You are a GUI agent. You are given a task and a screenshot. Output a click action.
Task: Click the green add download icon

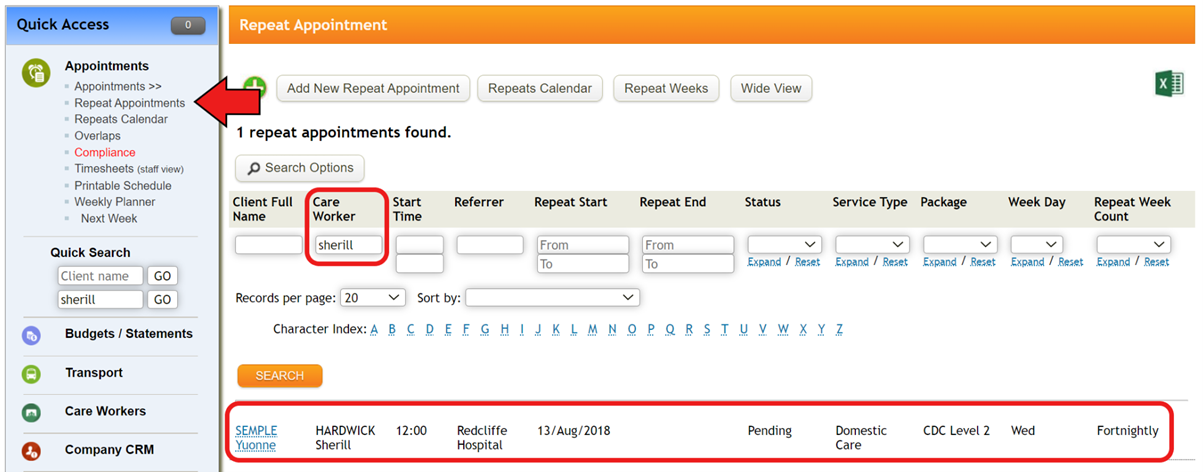(254, 88)
